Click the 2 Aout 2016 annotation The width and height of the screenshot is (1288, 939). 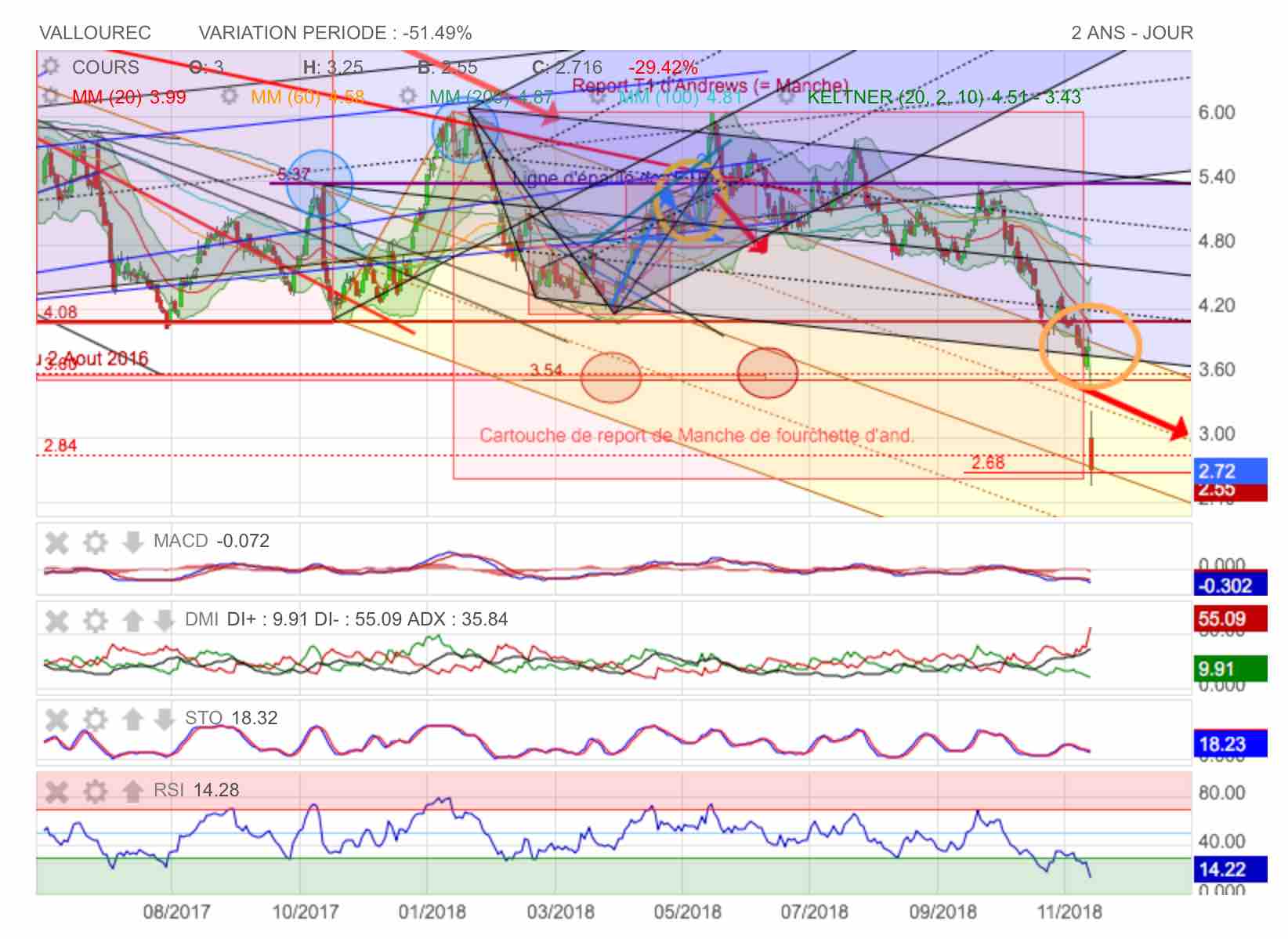92,359
